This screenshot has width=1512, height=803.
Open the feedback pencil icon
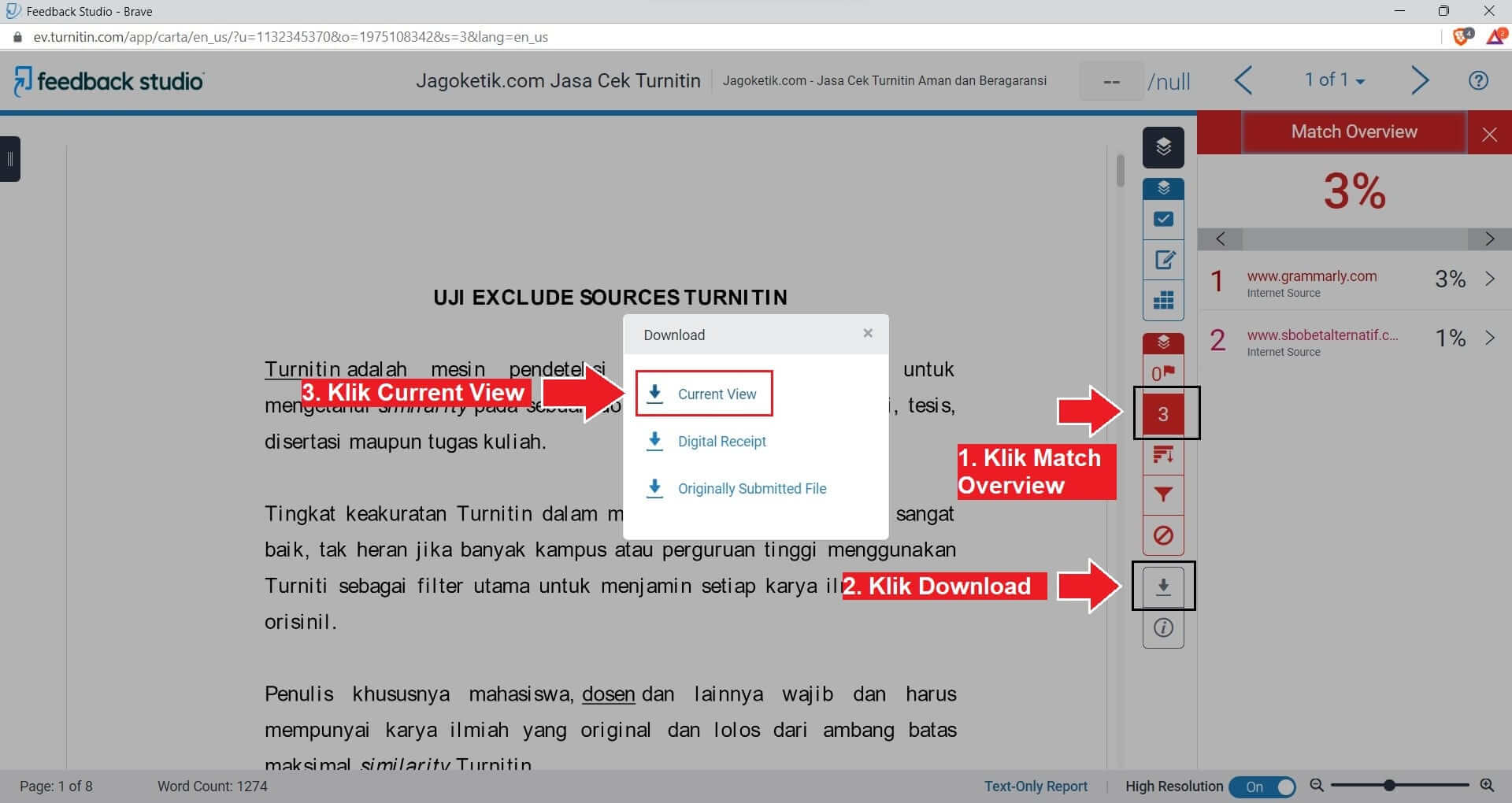[x=1164, y=259]
